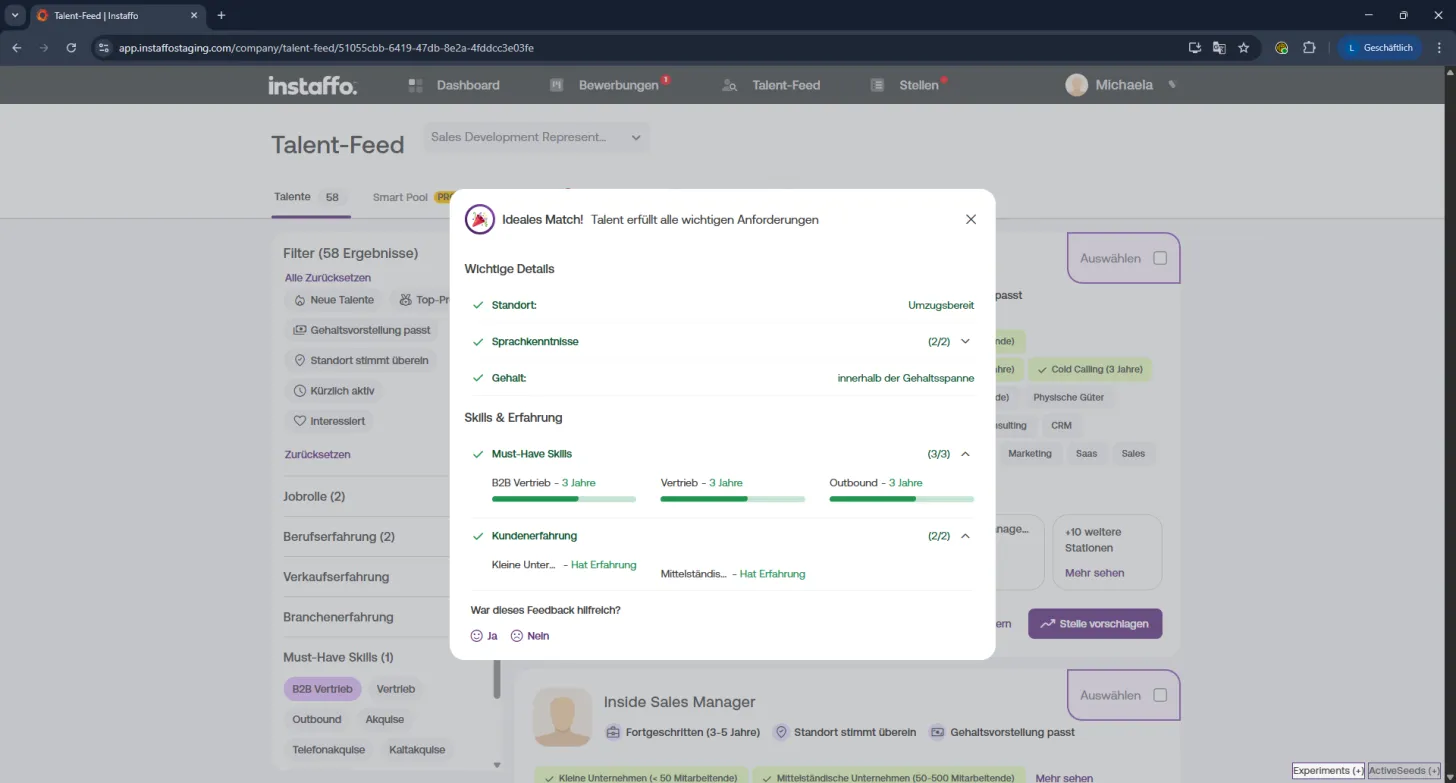The height and width of the screenshot is (783, 1456).
Task: Click the install app icon in address bar
Action: (x=1194, y=47)
